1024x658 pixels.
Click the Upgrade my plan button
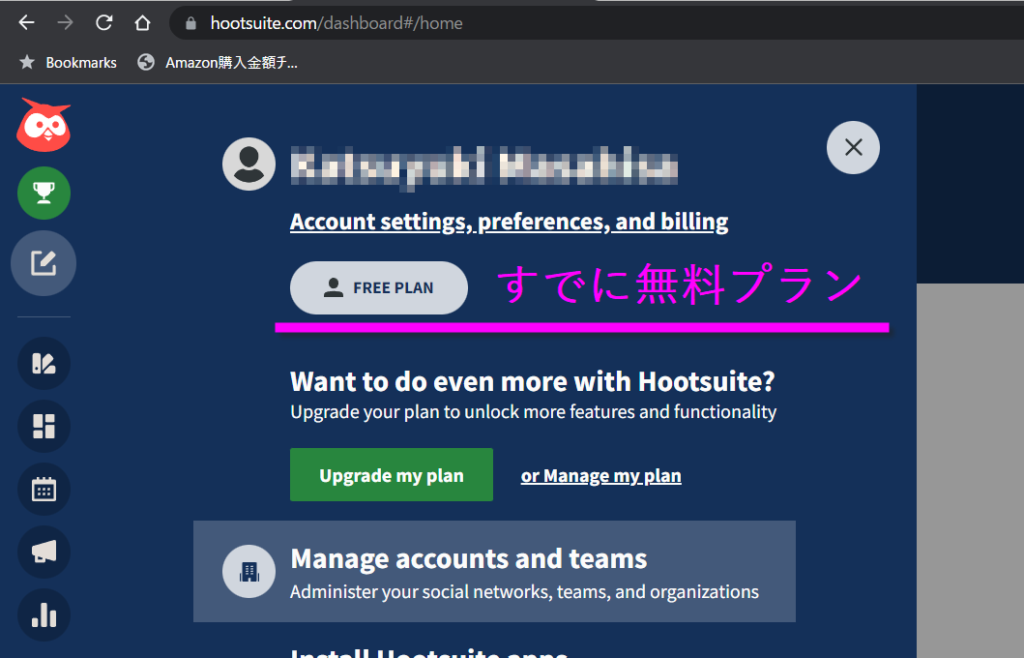click(391, 475)
